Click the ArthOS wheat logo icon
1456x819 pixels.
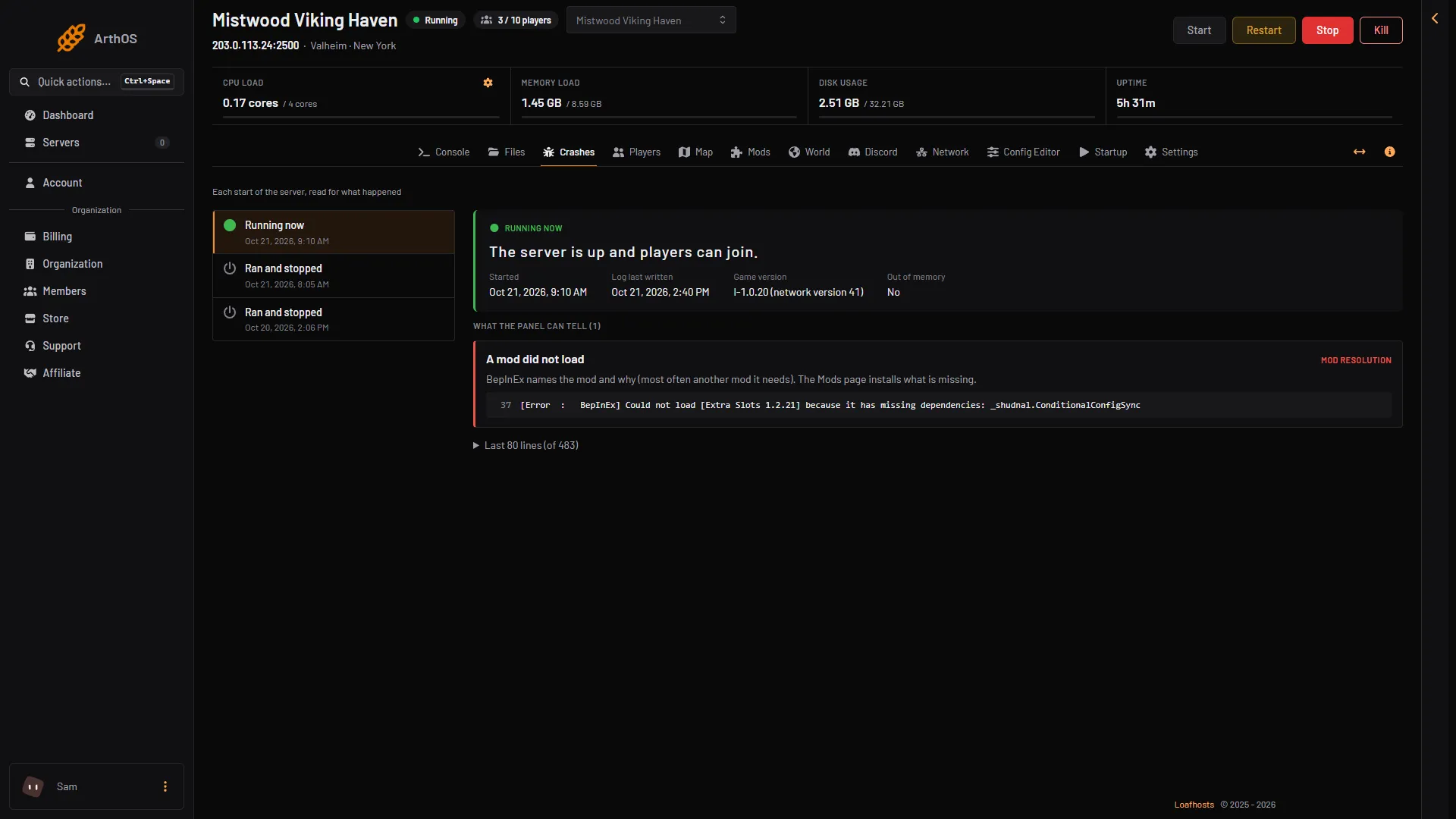click(x=71, y=38)
